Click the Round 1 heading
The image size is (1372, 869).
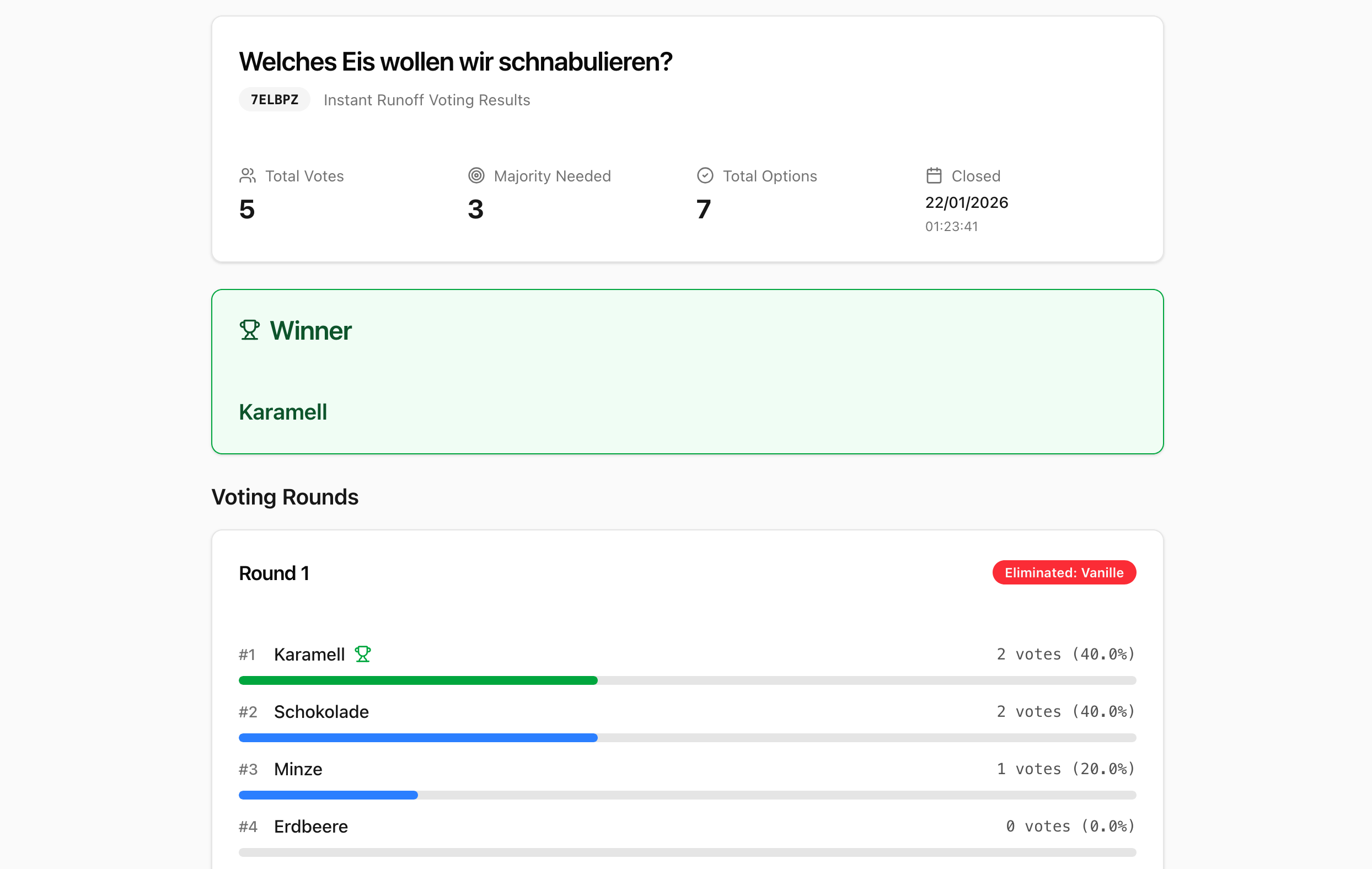click(274, 573)
